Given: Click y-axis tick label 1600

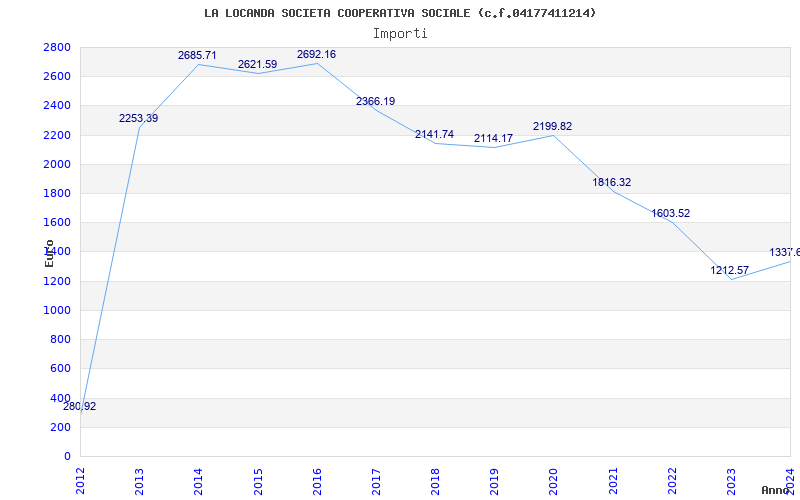Looking at the screenshot, I should 57,222.
